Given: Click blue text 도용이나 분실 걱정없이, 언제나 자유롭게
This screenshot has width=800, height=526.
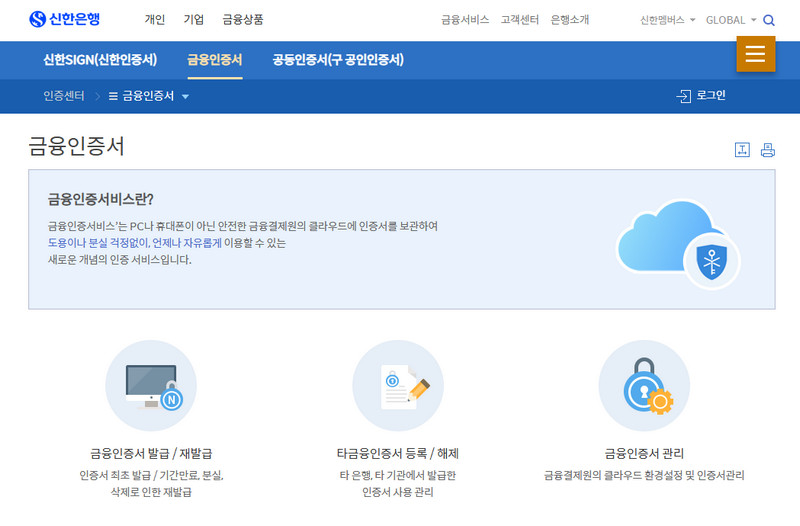Looking at the screenshot, I should [135, 243].
